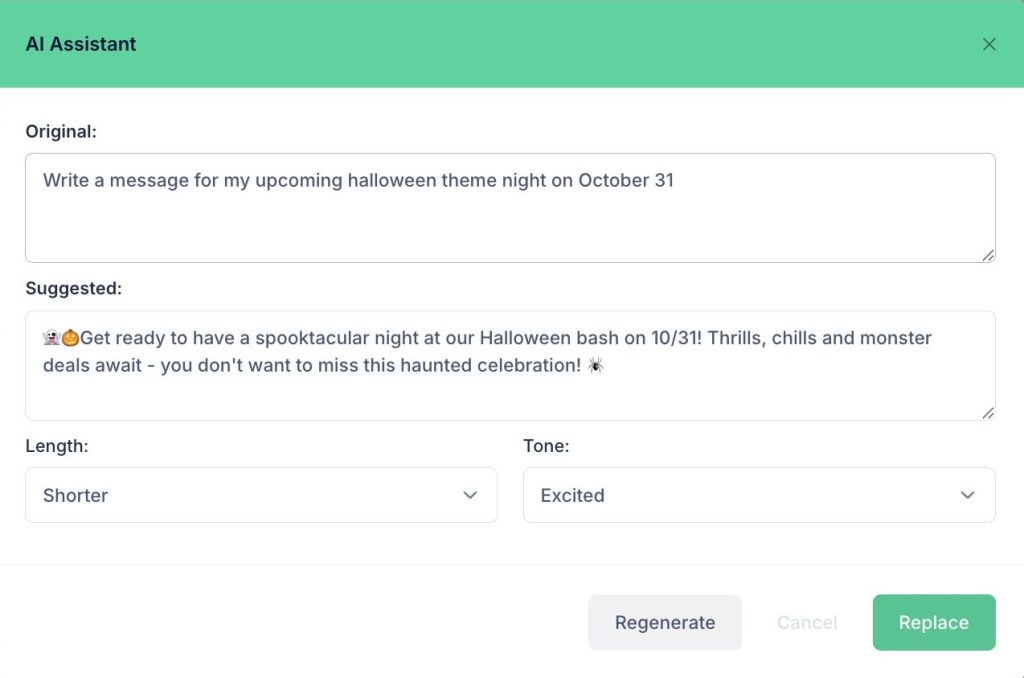Click the ghost emoji in suggested text
Viewport: 1024px width, 678px height.
pos(52,338)
